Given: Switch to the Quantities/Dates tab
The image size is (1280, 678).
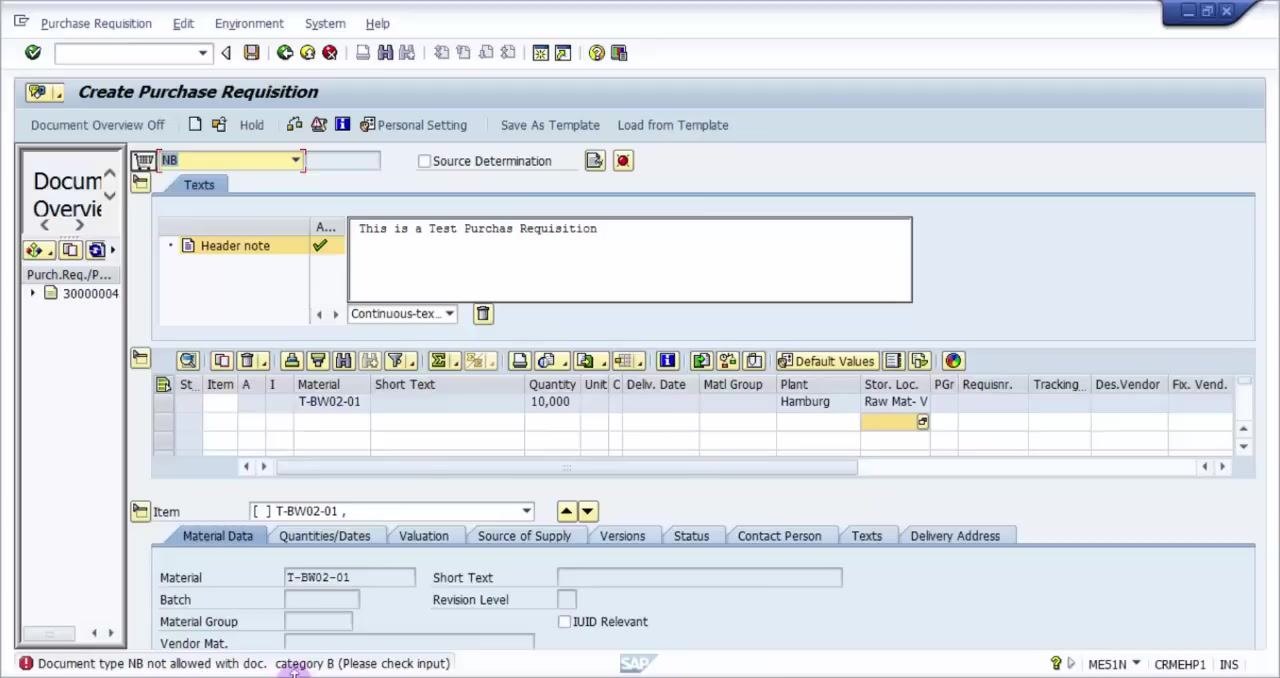Looking at the screenshot, I should [325, 536].
